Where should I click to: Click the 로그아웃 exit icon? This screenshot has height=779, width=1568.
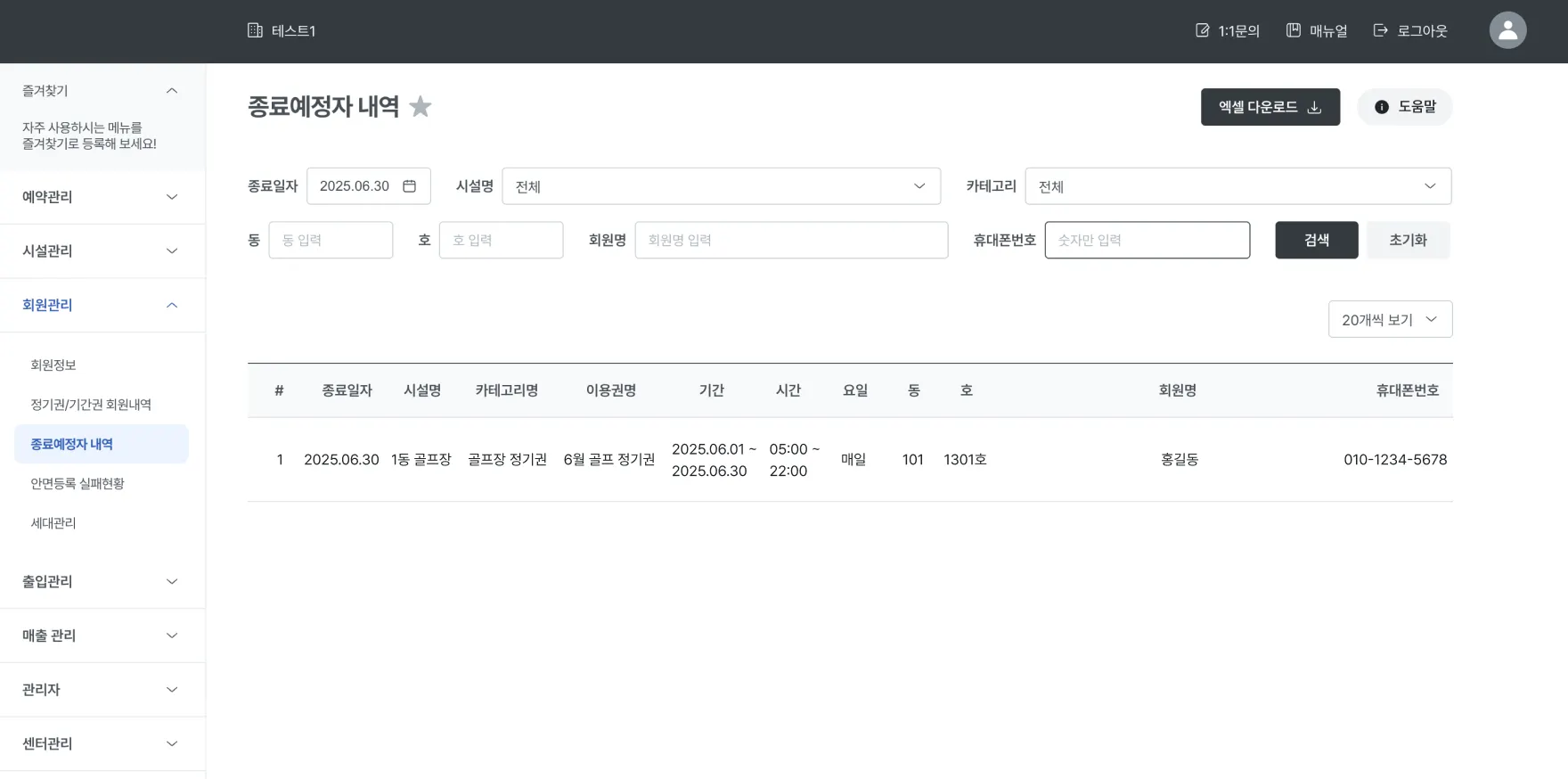[1381, 30]
